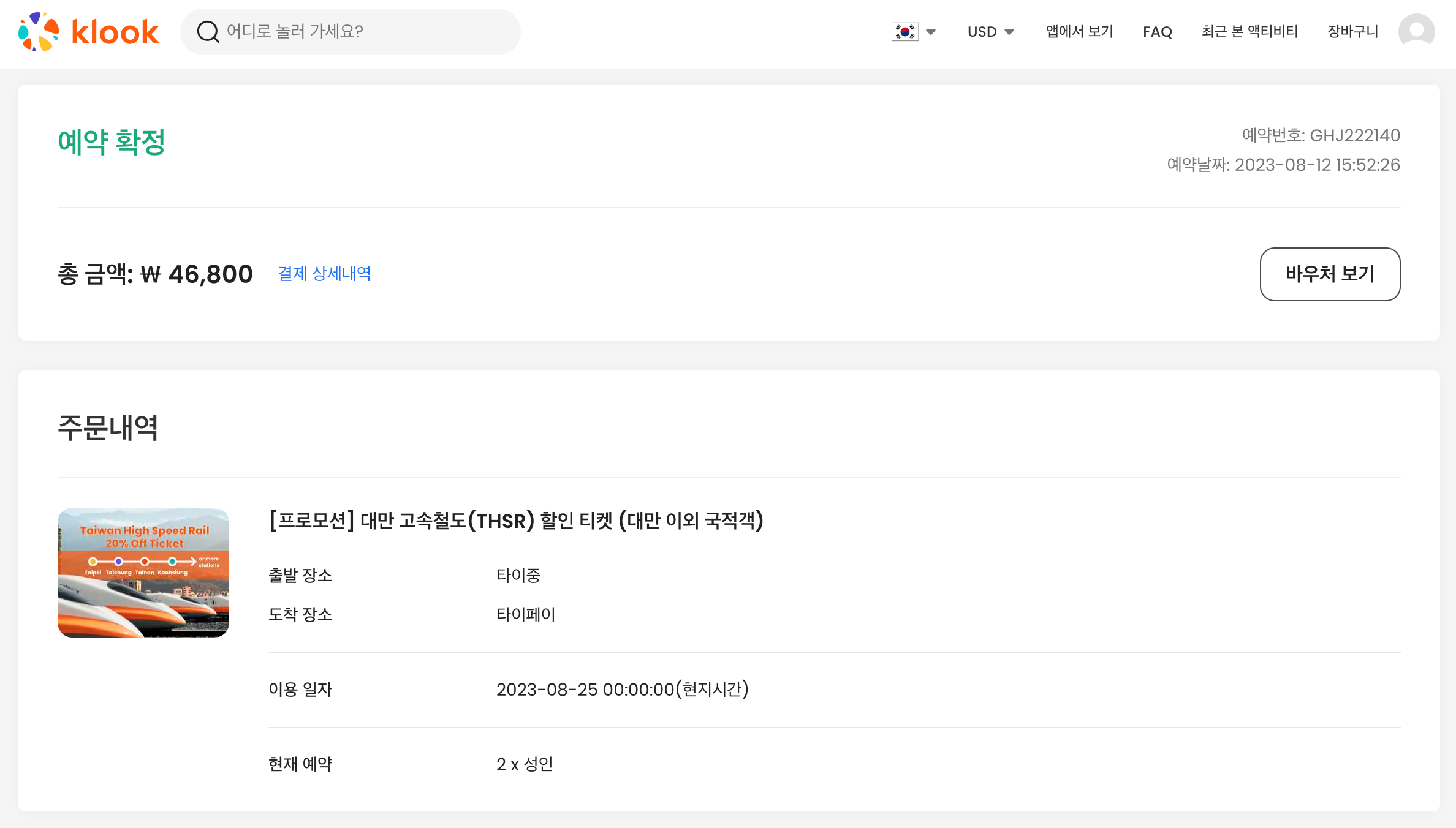Click the 주문내역 section heading
Viewport: 1456px width, 828px height.
(108, 427)
